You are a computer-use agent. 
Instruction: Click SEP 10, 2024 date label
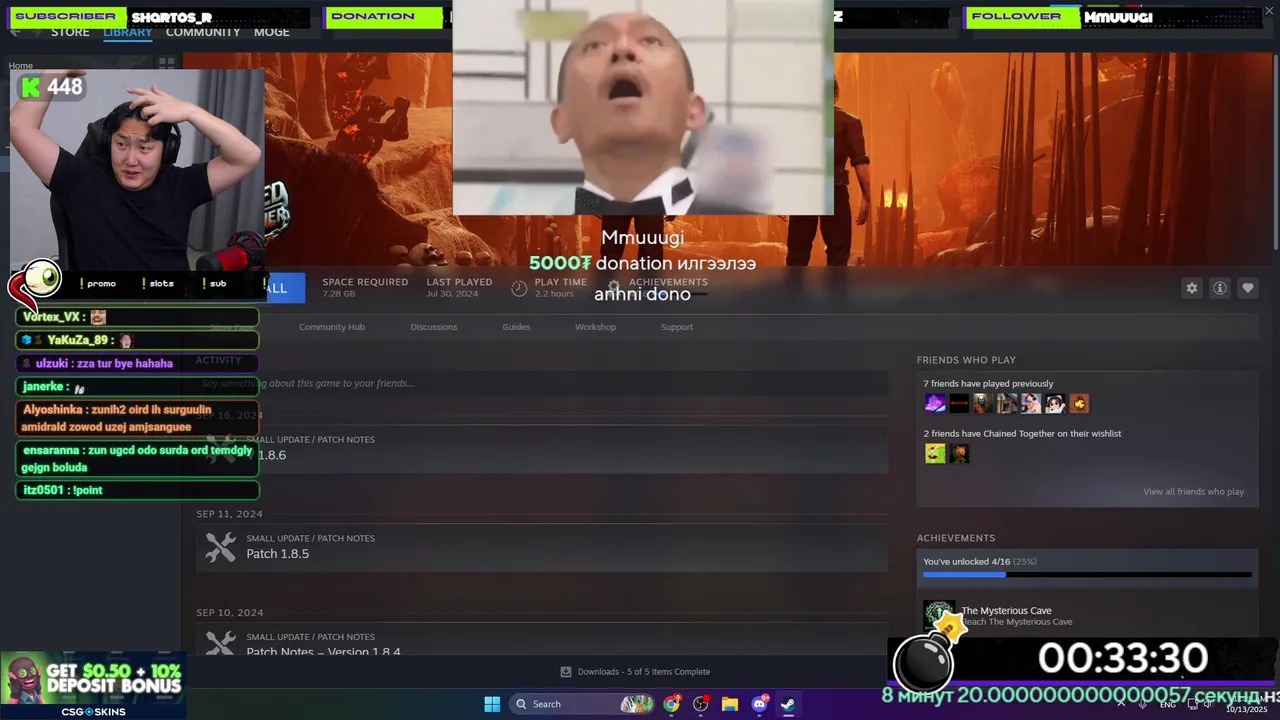pyautogui.click(x=230, y=613)
